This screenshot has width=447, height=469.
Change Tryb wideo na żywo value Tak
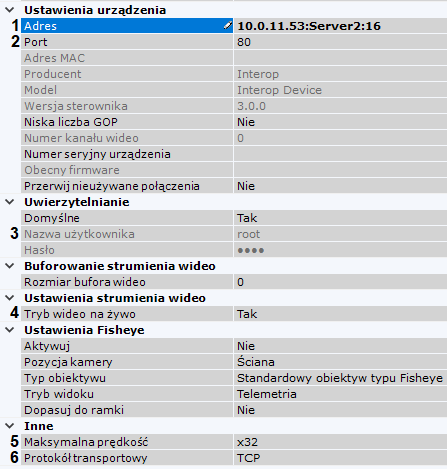[x=340, y=314]
